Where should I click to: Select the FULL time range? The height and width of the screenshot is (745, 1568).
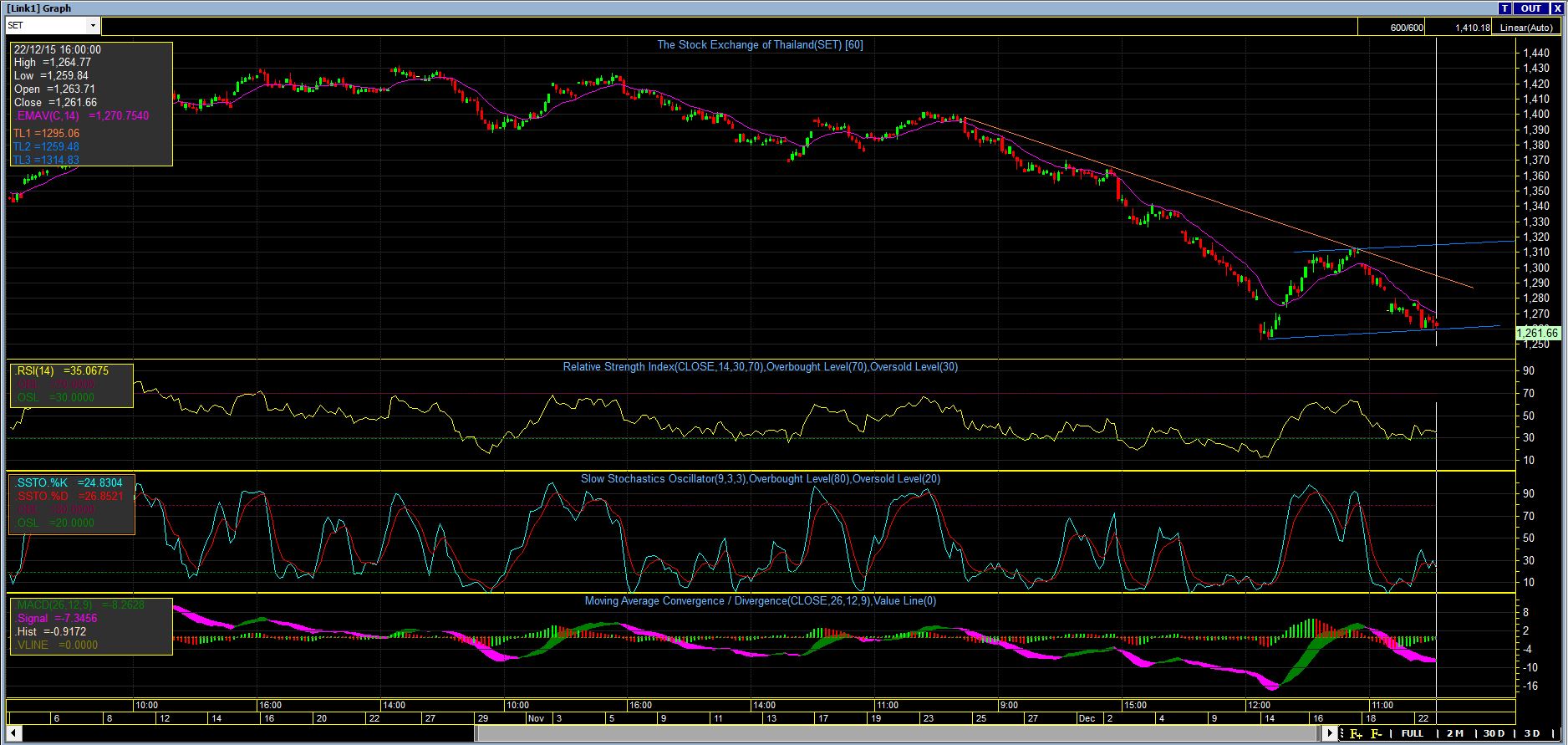click(x=1412, y=734)
